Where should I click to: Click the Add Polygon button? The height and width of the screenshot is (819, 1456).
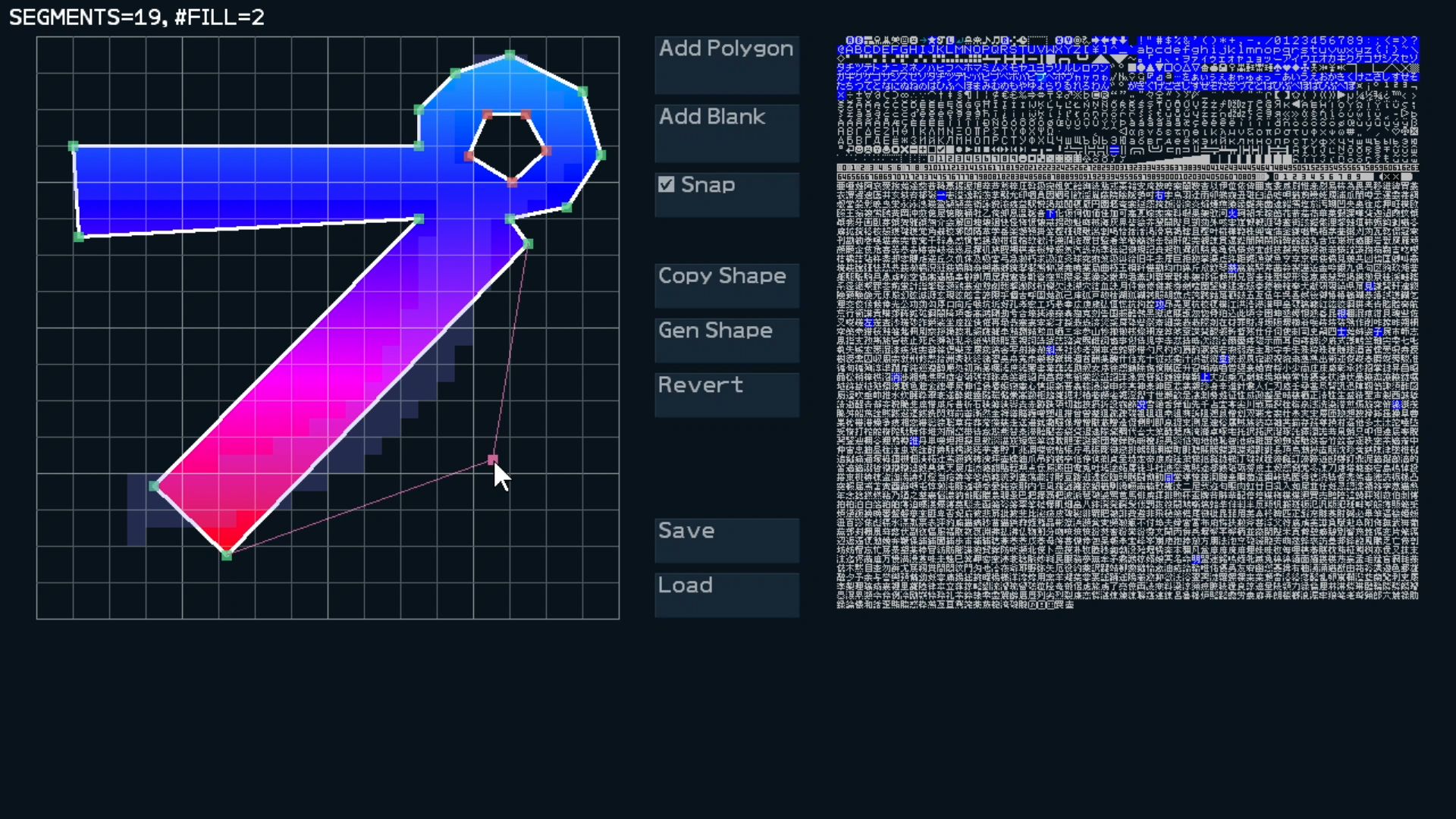[x=726, y=65]
